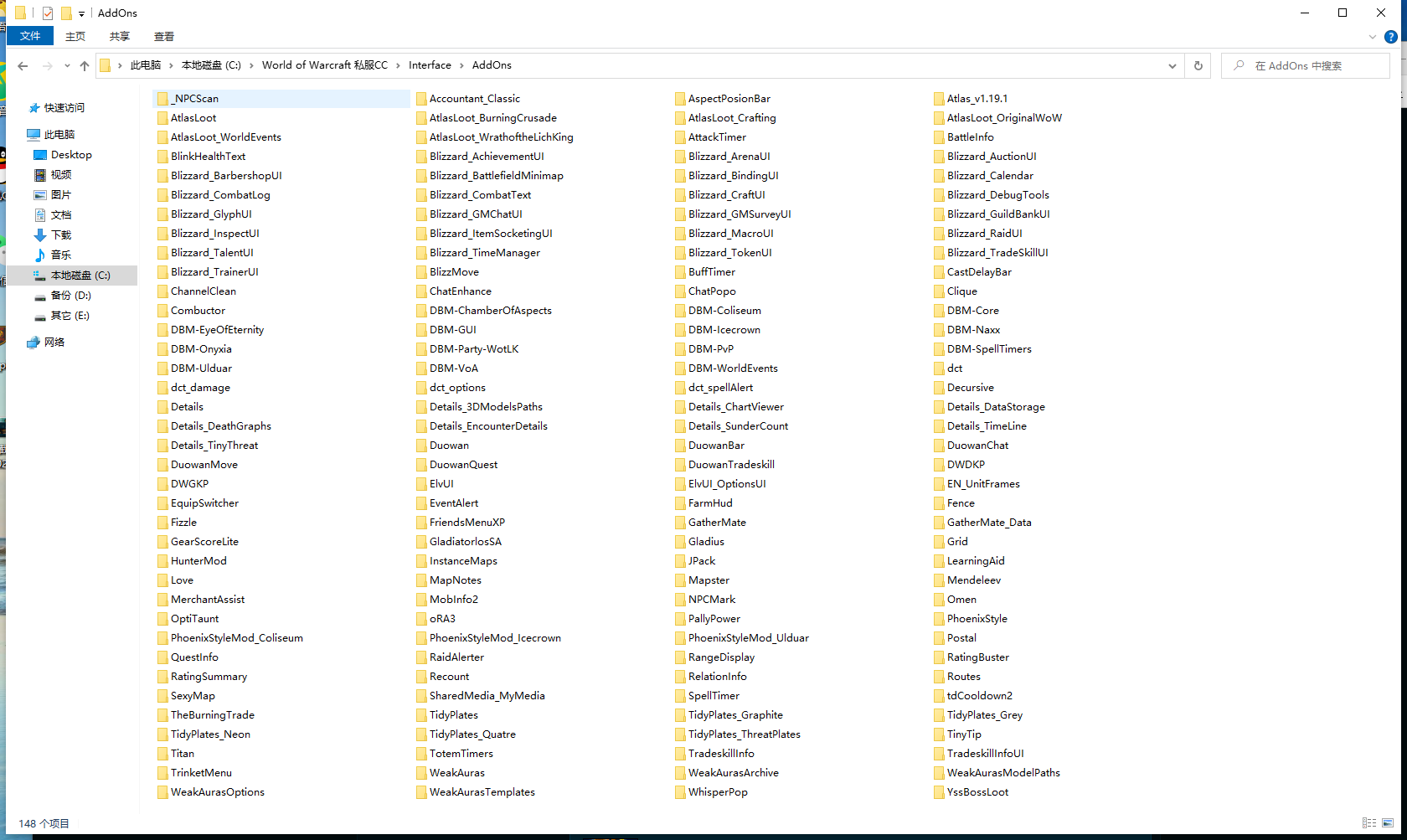Open Customize Quick Access Toolbar dropdown
The width and height of the screenshot is (1407, 840).
coord(81,14)
